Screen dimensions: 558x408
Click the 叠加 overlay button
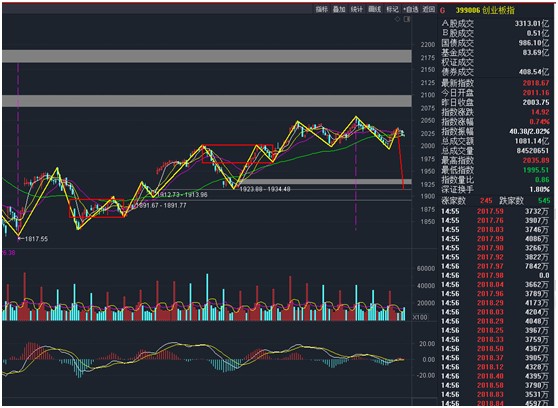coord(339,9)
